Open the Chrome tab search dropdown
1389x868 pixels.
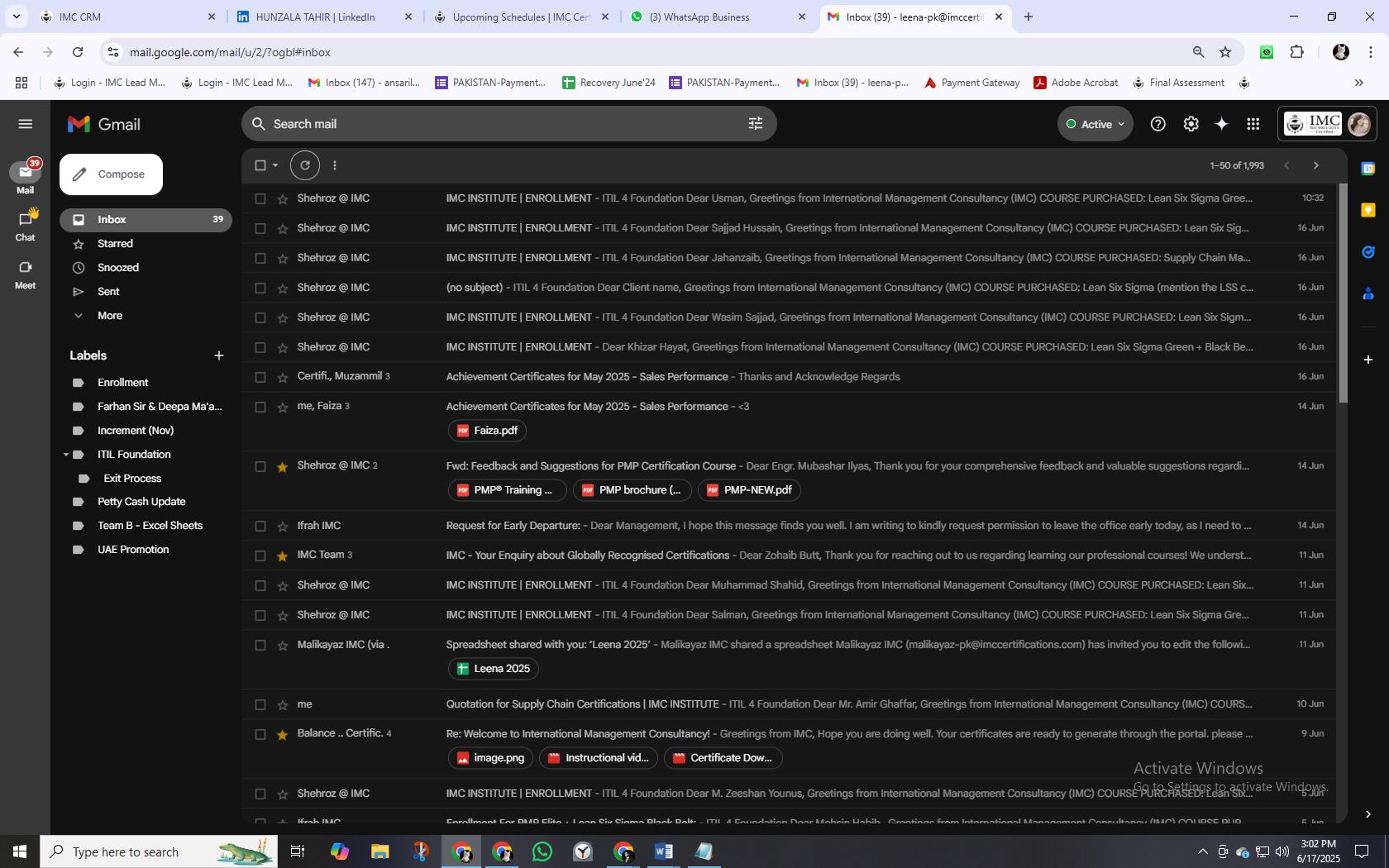coord(16,17)
